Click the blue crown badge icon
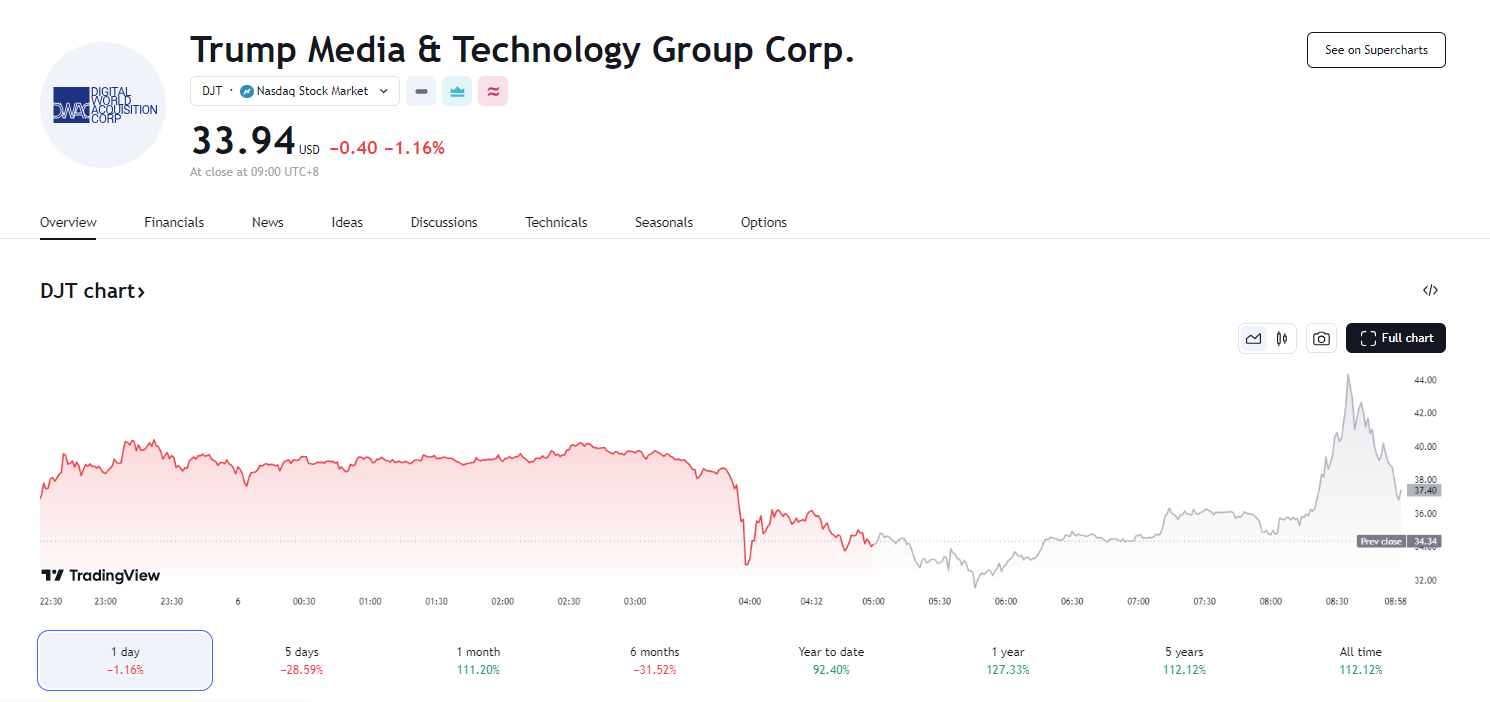 point(457,91)
